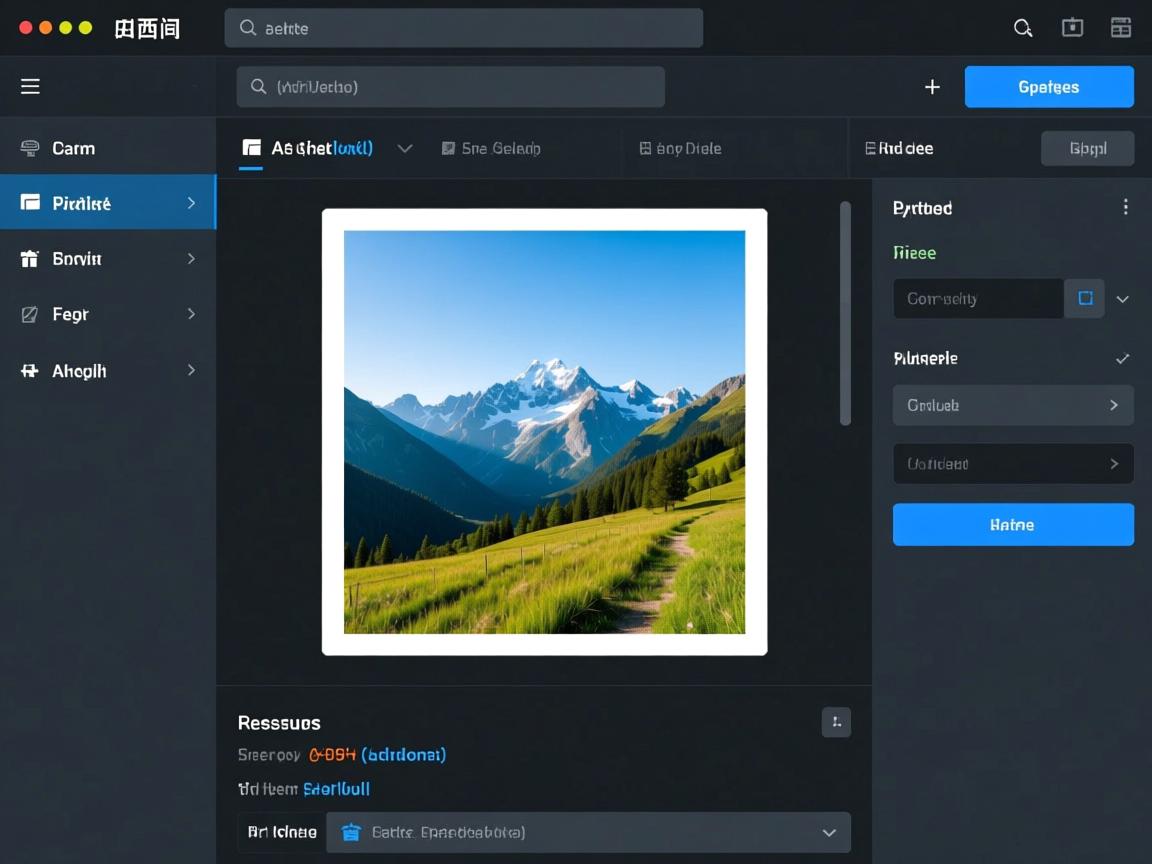Click the small options icon beside Ressuos

tap(836, 722)
